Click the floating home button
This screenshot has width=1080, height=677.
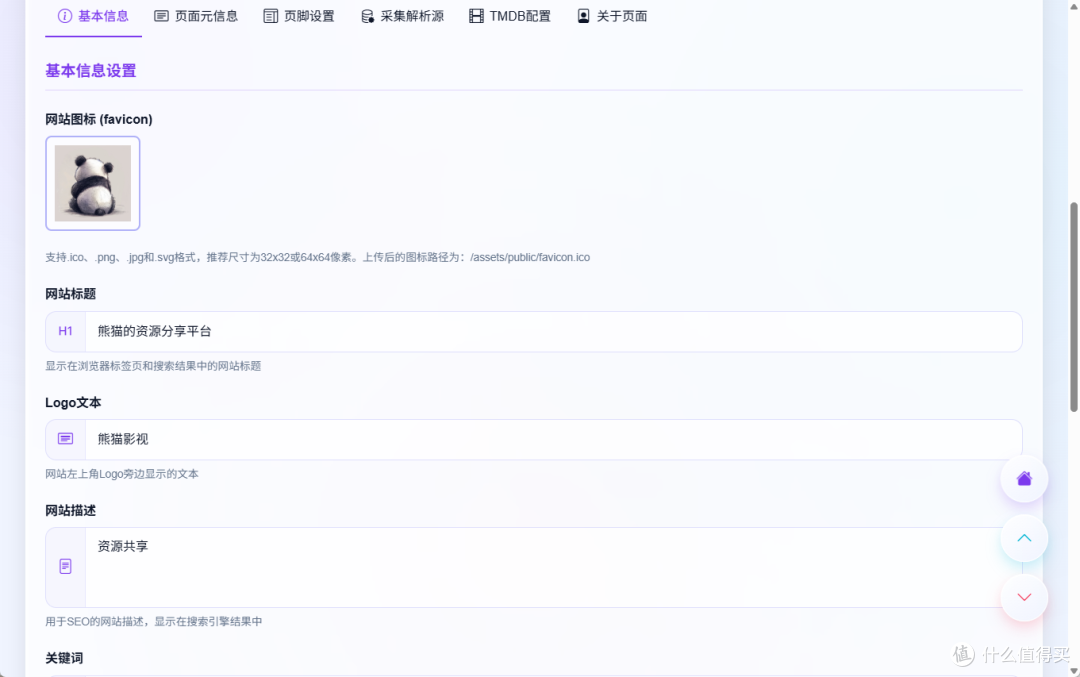click(1024, 479)
